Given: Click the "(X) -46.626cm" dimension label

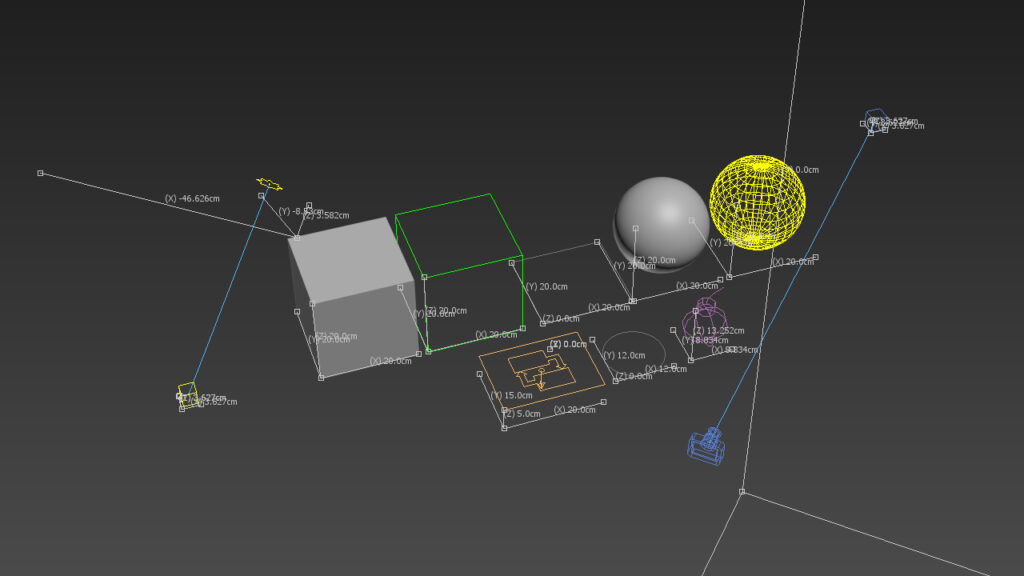Looking at the screenshot, I should pyautogui.click(x=192, y=199).
